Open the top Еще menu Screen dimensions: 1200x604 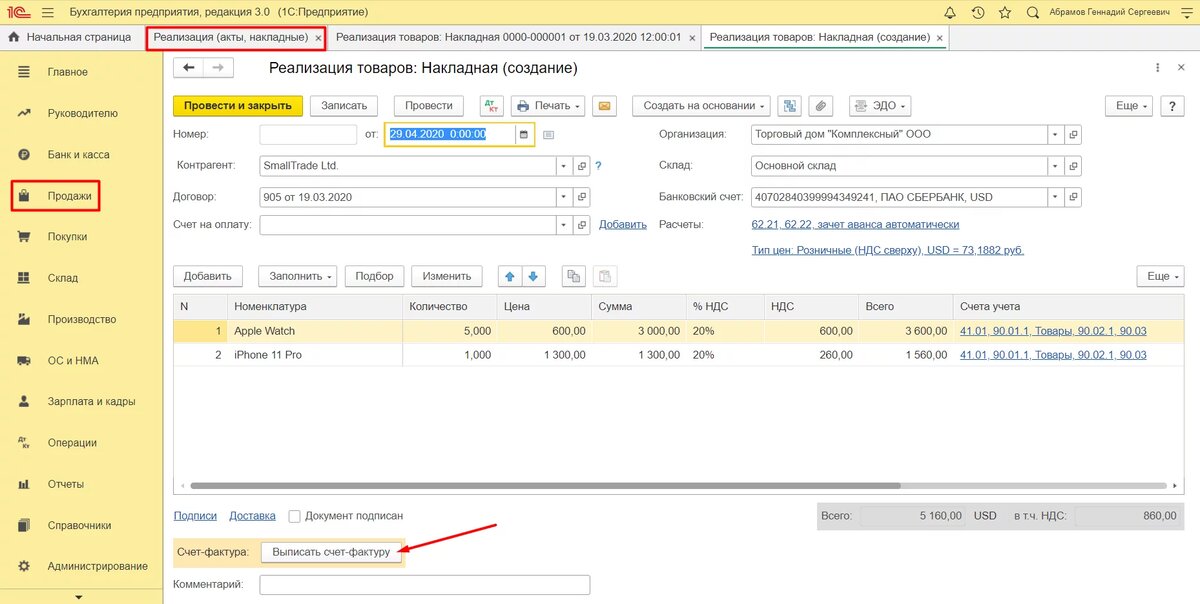1129,105
